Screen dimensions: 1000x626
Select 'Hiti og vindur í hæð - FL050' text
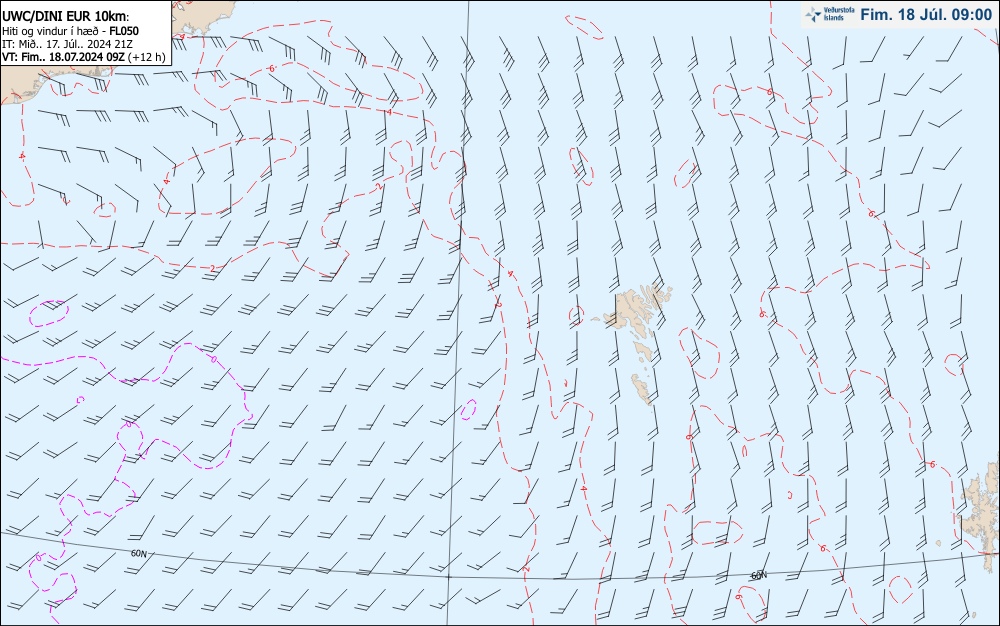(x=70, y=31)
